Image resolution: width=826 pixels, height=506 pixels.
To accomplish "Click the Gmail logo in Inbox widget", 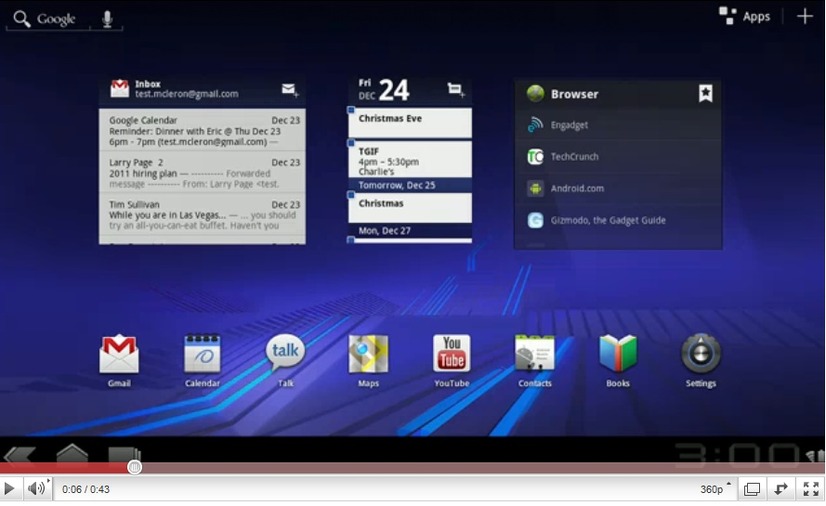I will 120,88.
